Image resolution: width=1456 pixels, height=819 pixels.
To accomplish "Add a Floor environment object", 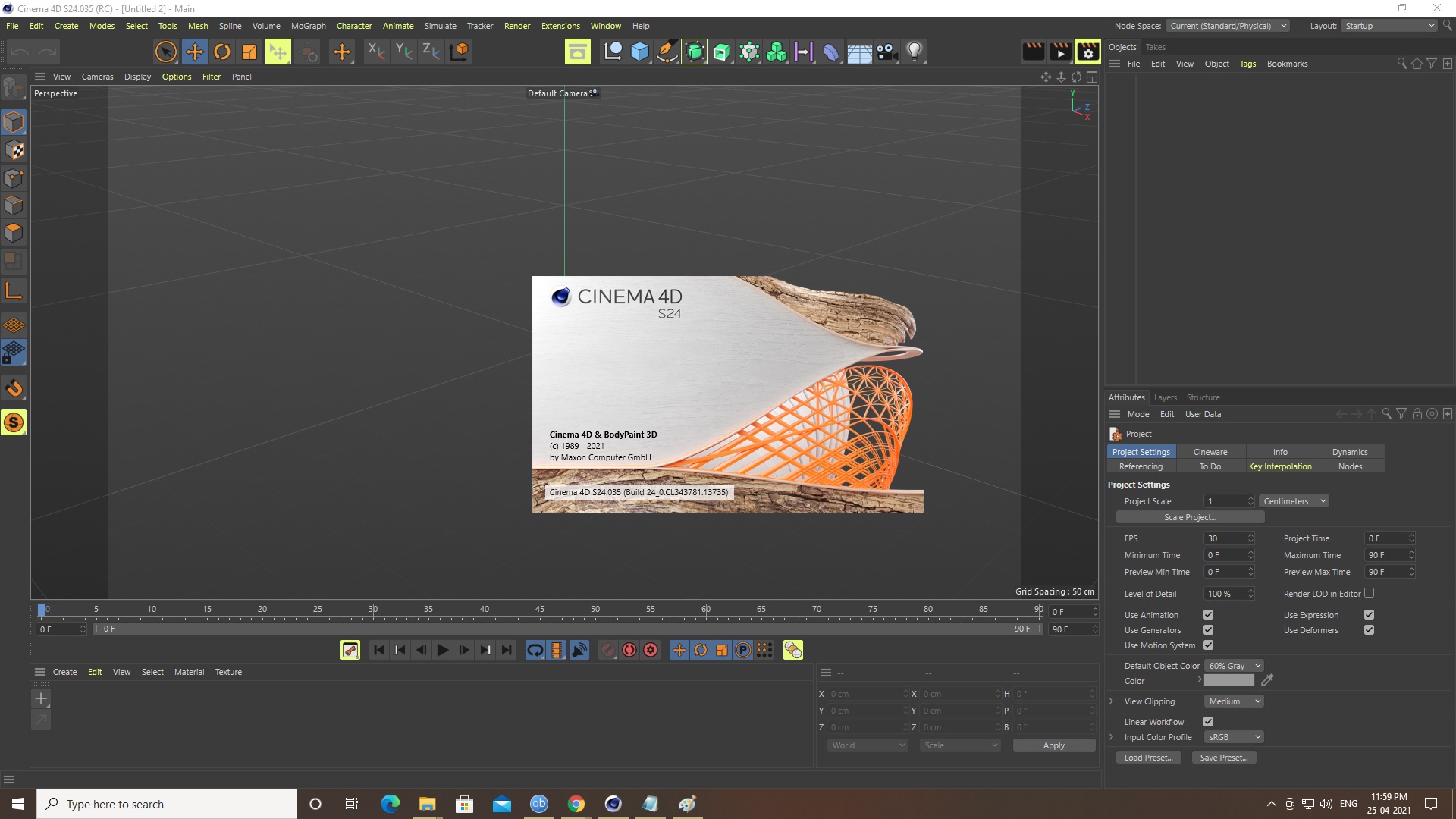I will pos(859,52).
